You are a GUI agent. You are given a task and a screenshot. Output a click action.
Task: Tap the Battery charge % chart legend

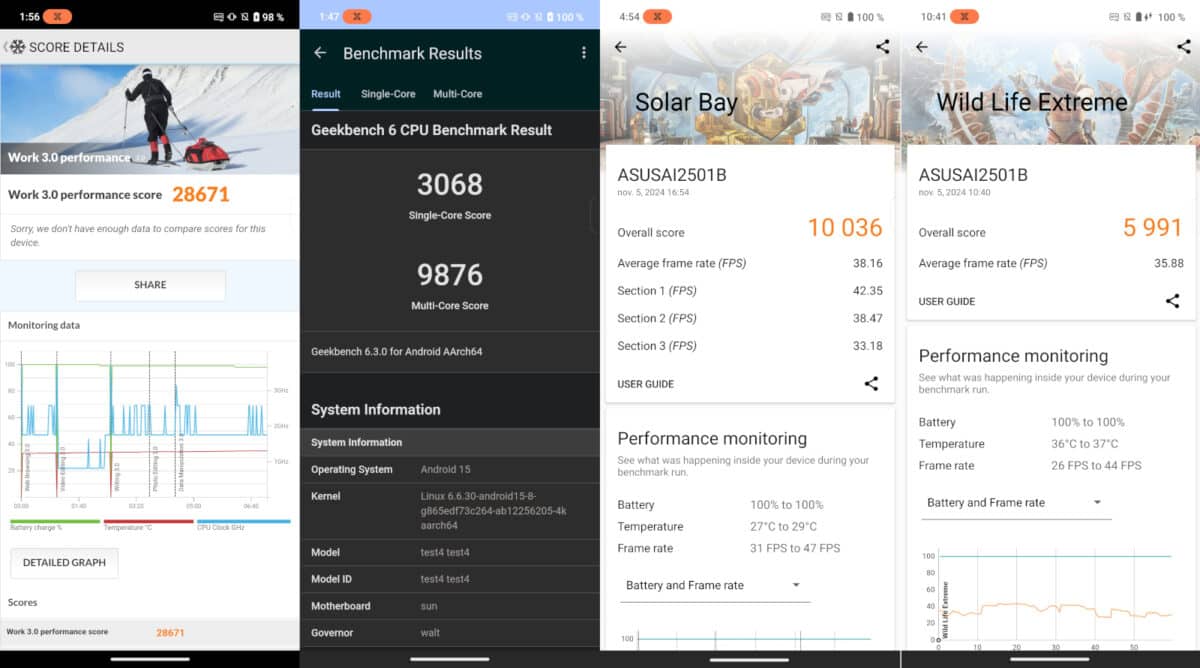click(55, 525)
